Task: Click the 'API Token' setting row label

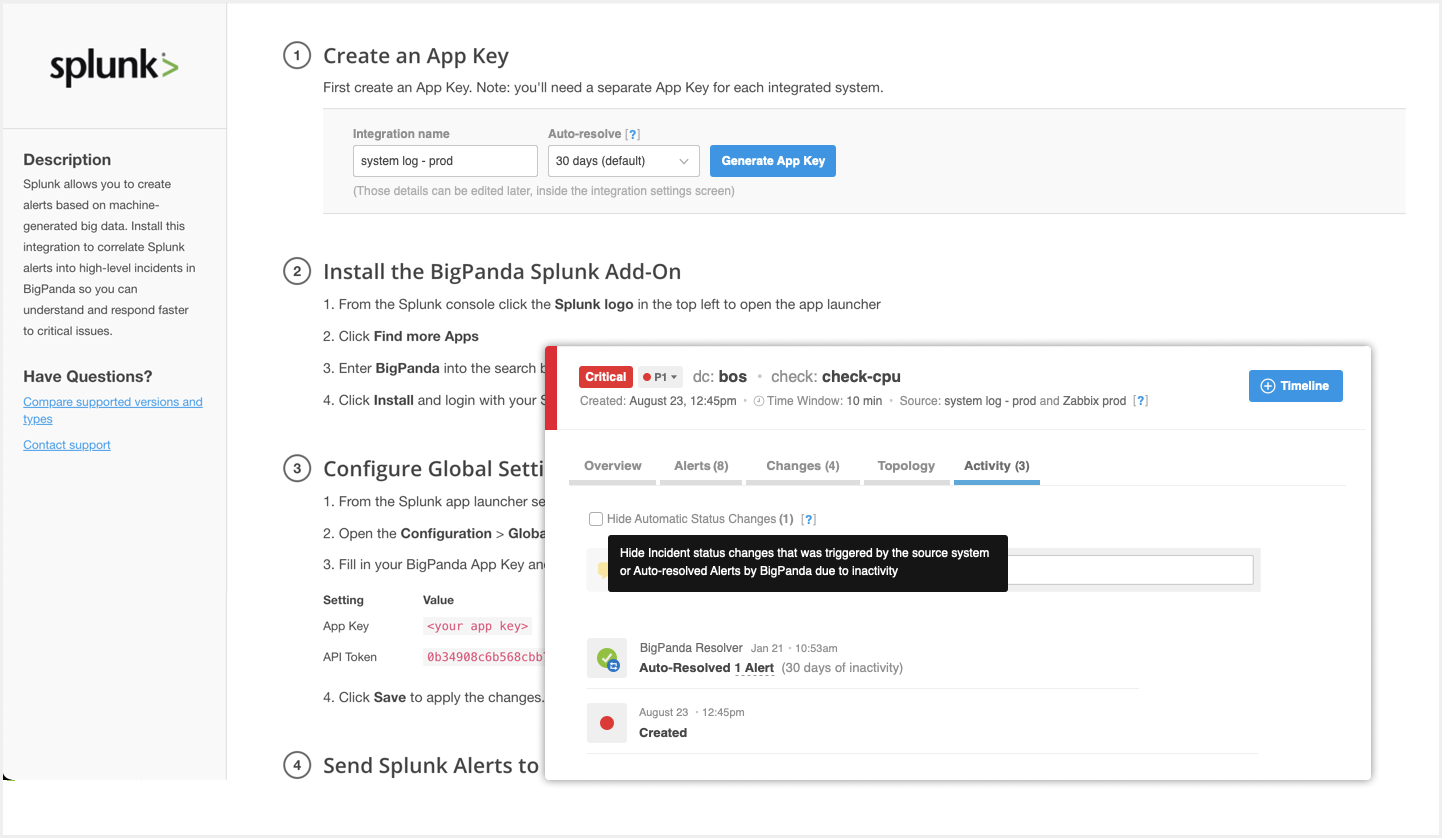Action: [x=350, y=658]
